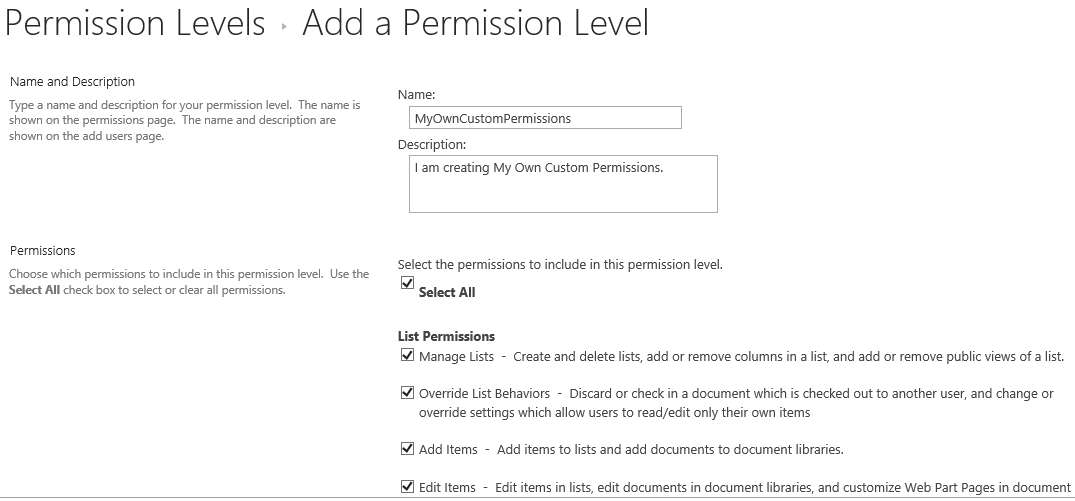
Task: Clear the Add Items checkbox
Action: click(407, 449)
